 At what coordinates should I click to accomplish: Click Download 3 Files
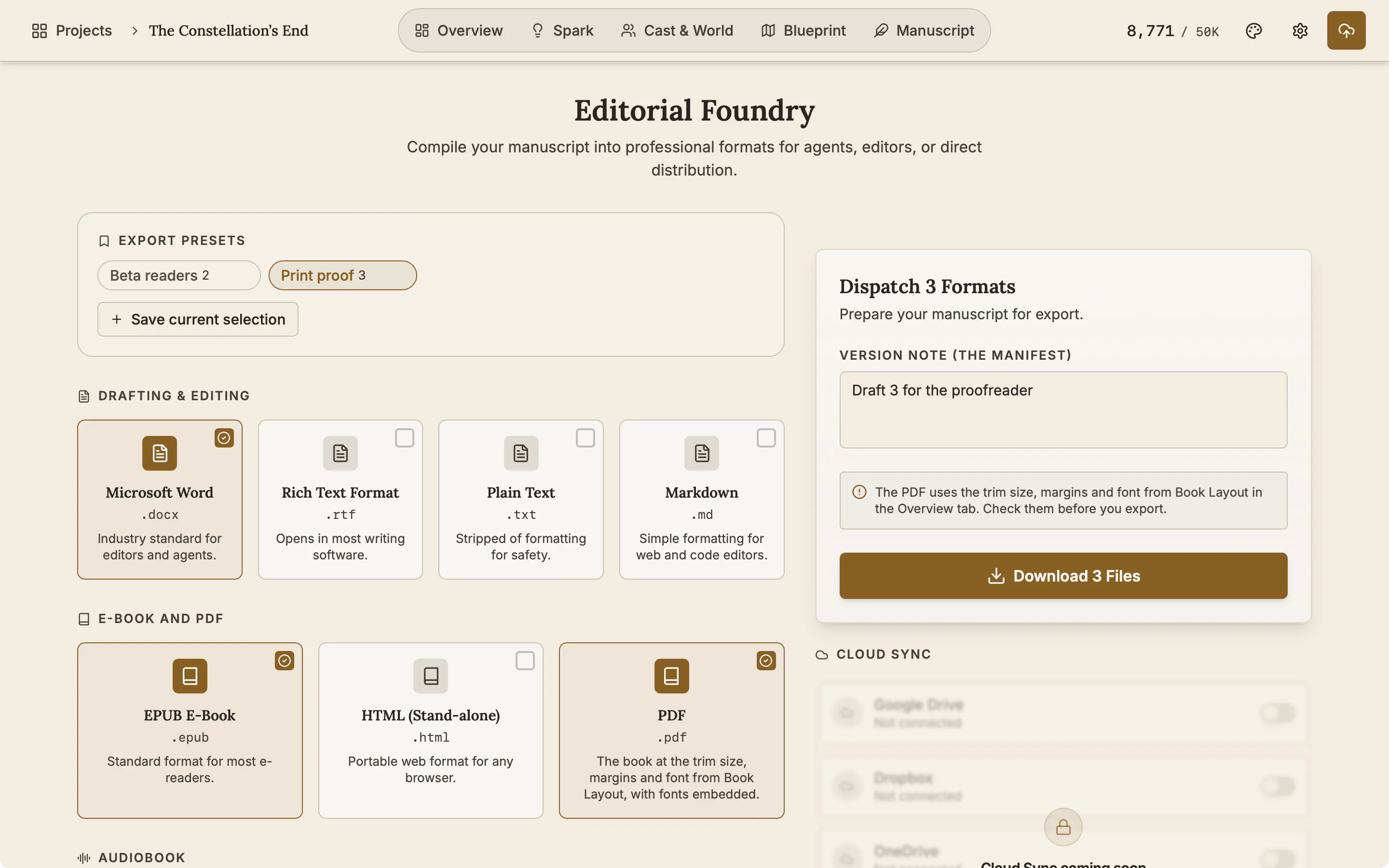coord(1063,576)
